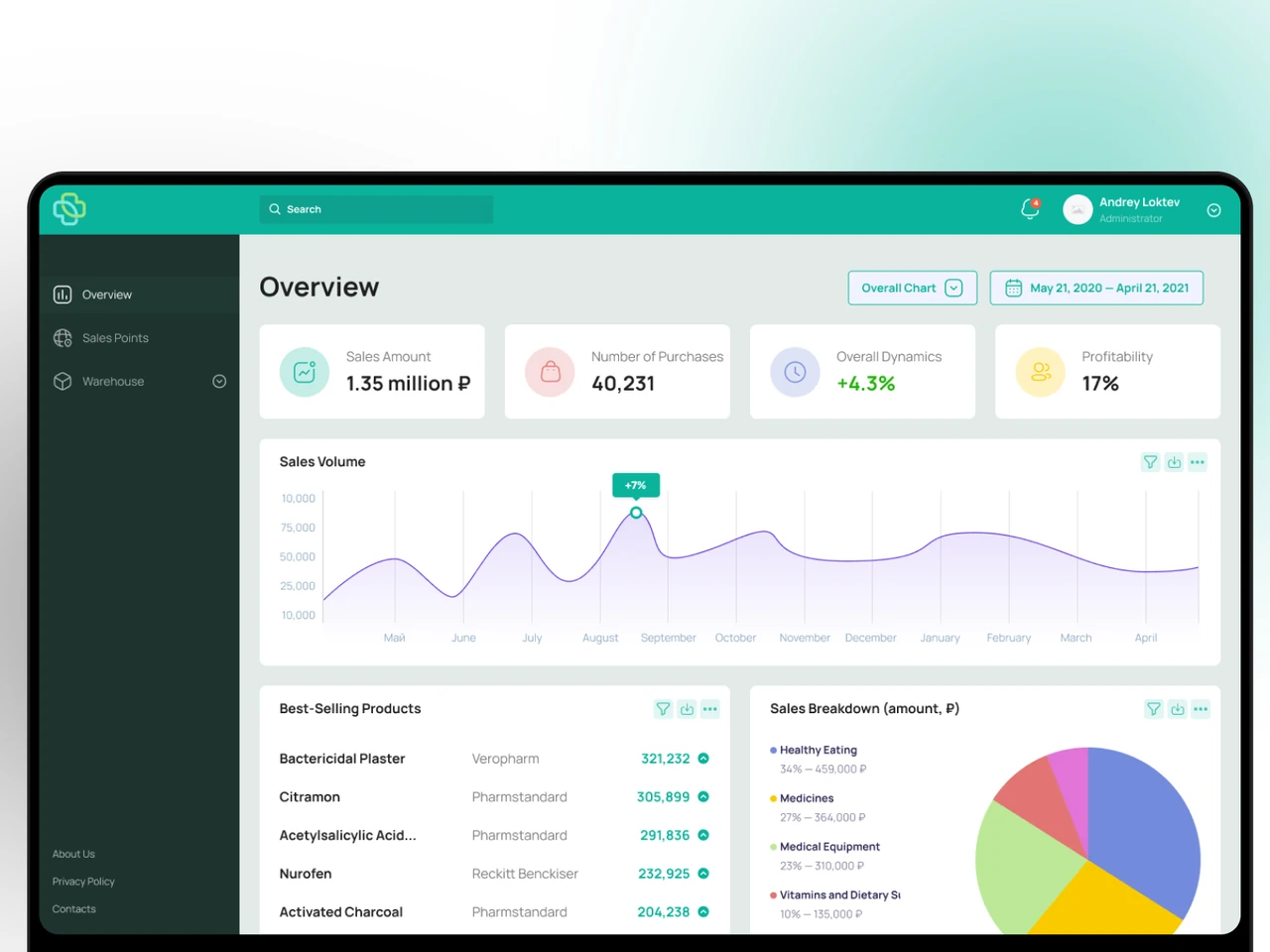Expand the user account menu chevron

(x=1213, y=210)
